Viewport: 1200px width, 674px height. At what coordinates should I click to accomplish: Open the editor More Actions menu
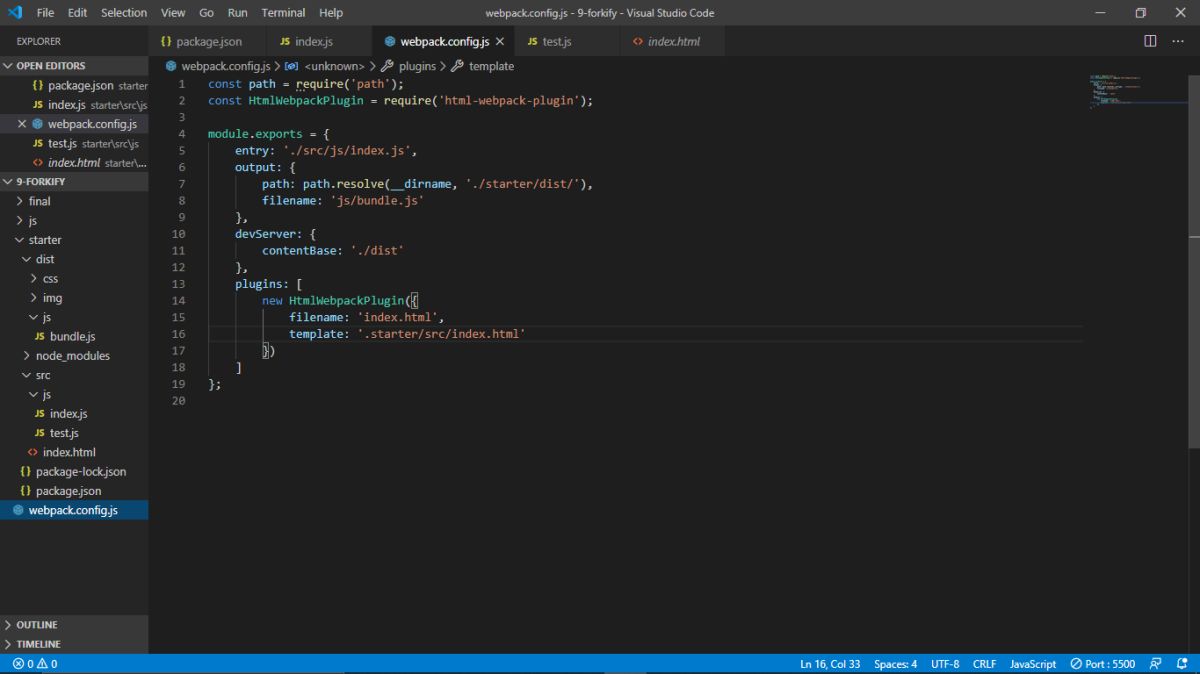(x=1178, y=41)
